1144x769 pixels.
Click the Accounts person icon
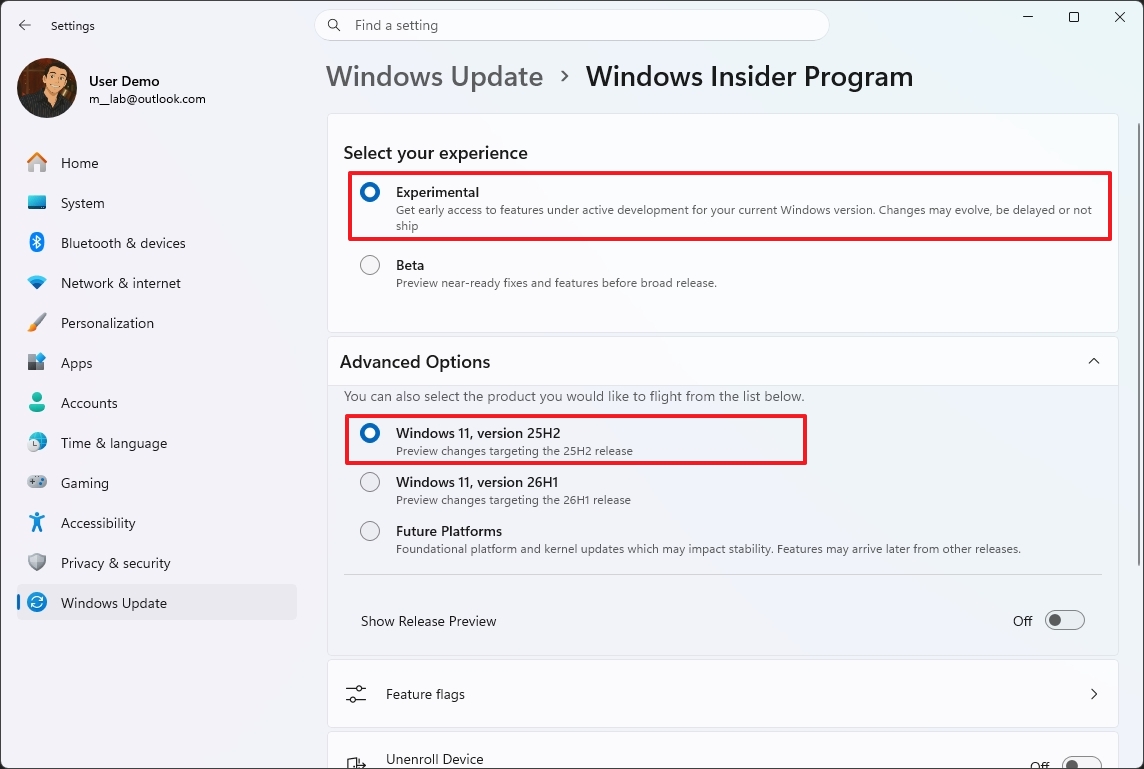36,402
